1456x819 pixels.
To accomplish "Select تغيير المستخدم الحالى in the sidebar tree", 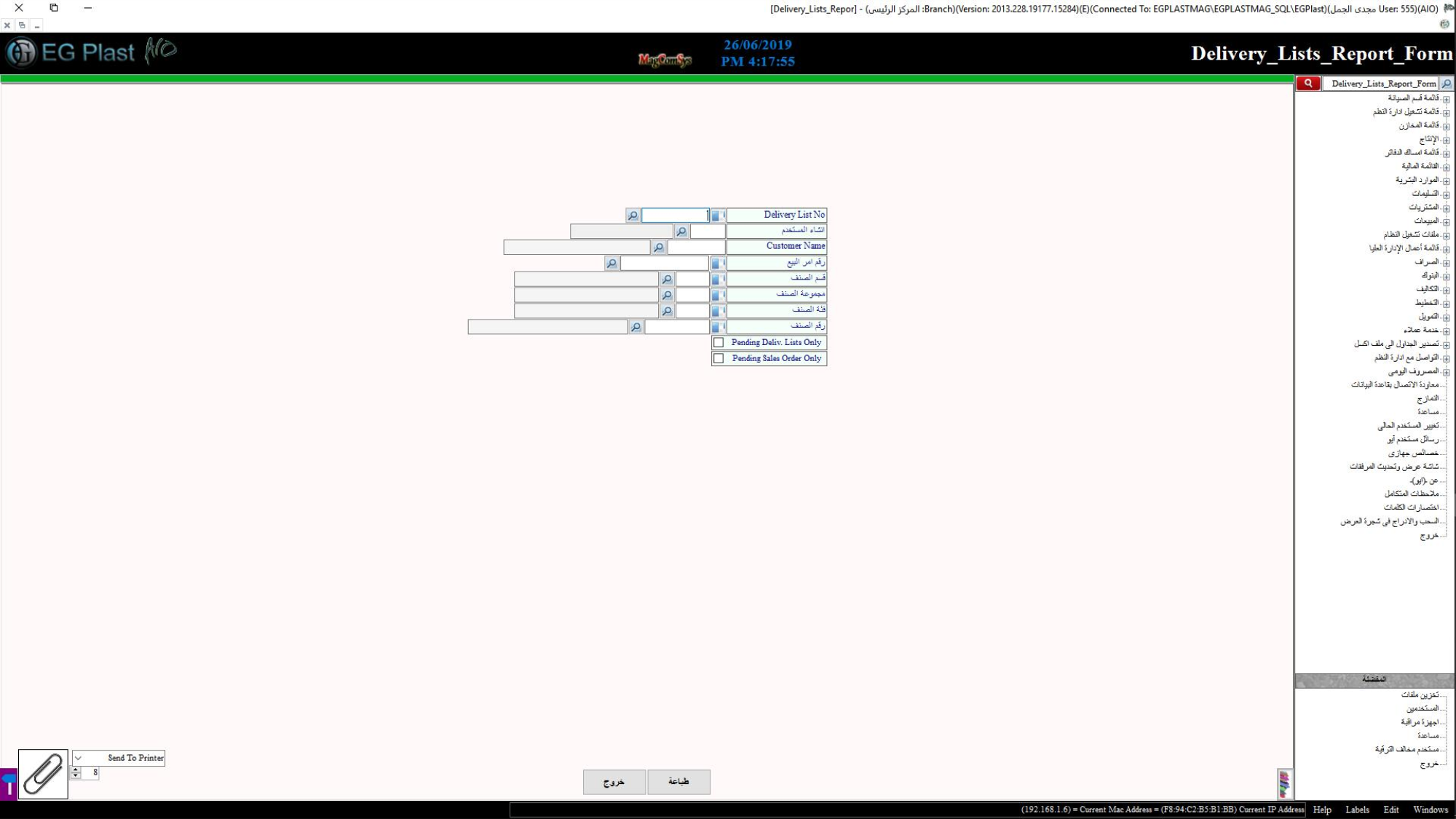I will click(1408, 426).
